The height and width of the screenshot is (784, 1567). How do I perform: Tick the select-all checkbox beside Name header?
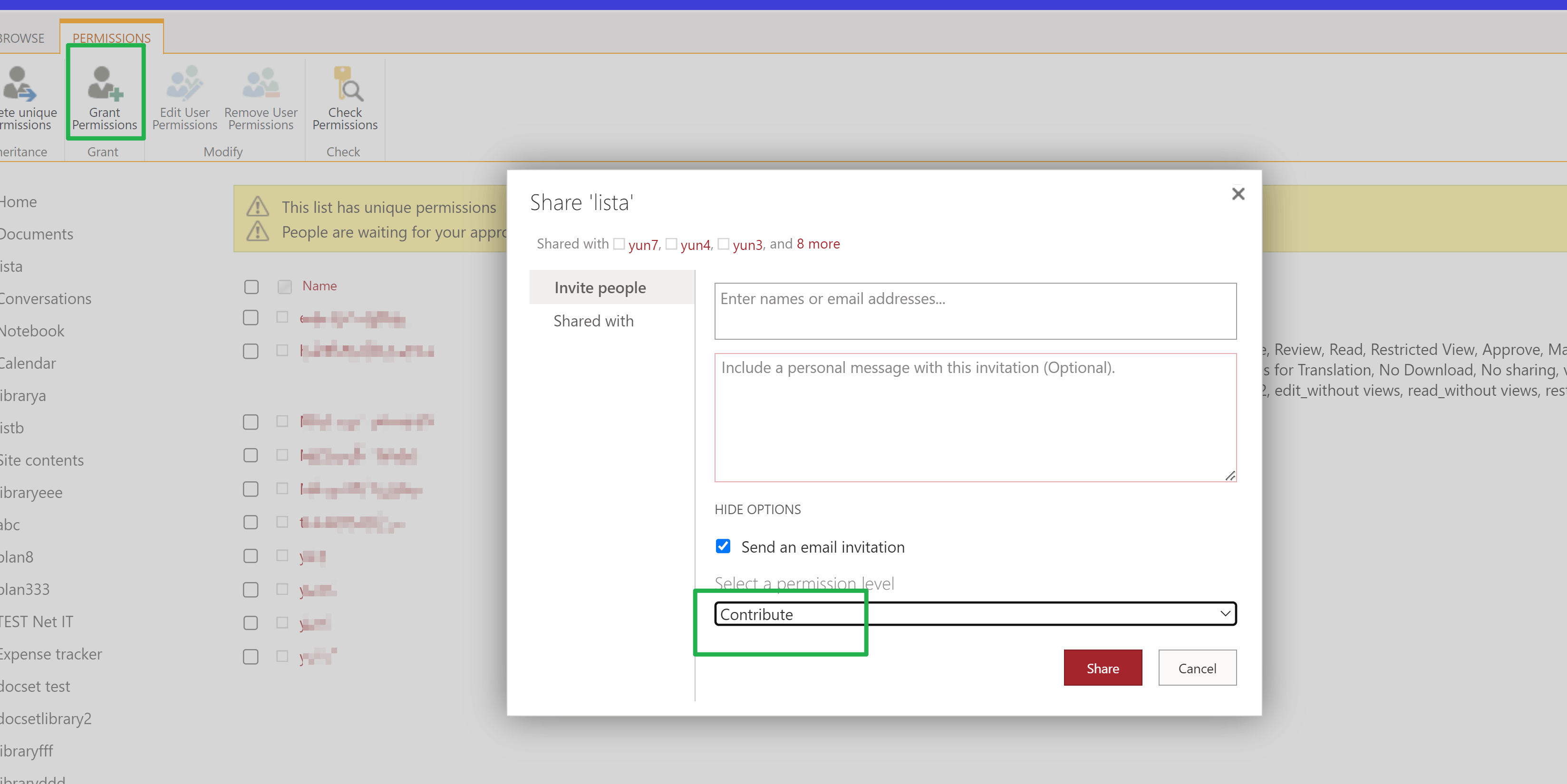(x=251, y=287)
